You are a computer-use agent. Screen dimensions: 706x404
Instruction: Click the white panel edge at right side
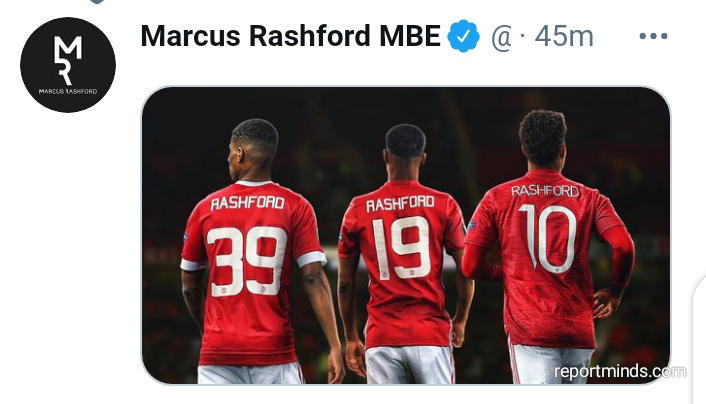(699, 340)
